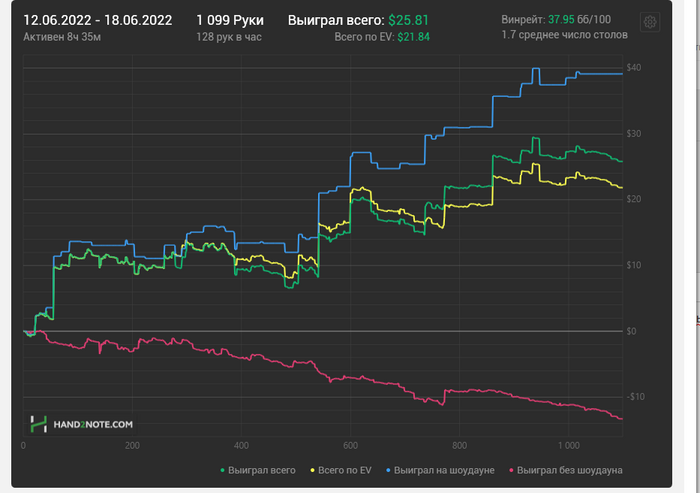Click the $30 y-axis label
Image resolution: width=700 pixels, height=493 pixels.
tap(633, 134)
